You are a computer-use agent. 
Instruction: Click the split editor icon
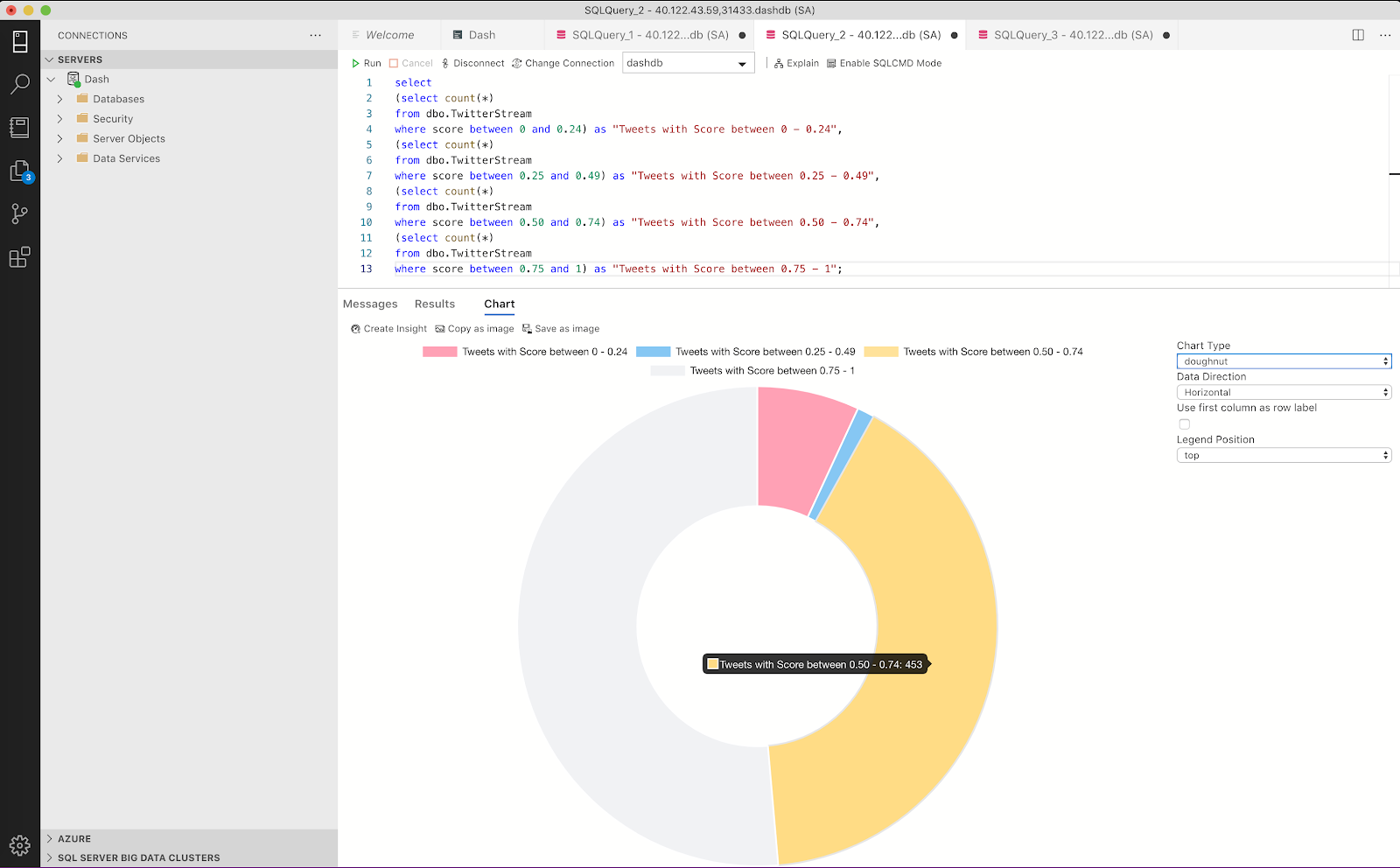(1358, 35)
